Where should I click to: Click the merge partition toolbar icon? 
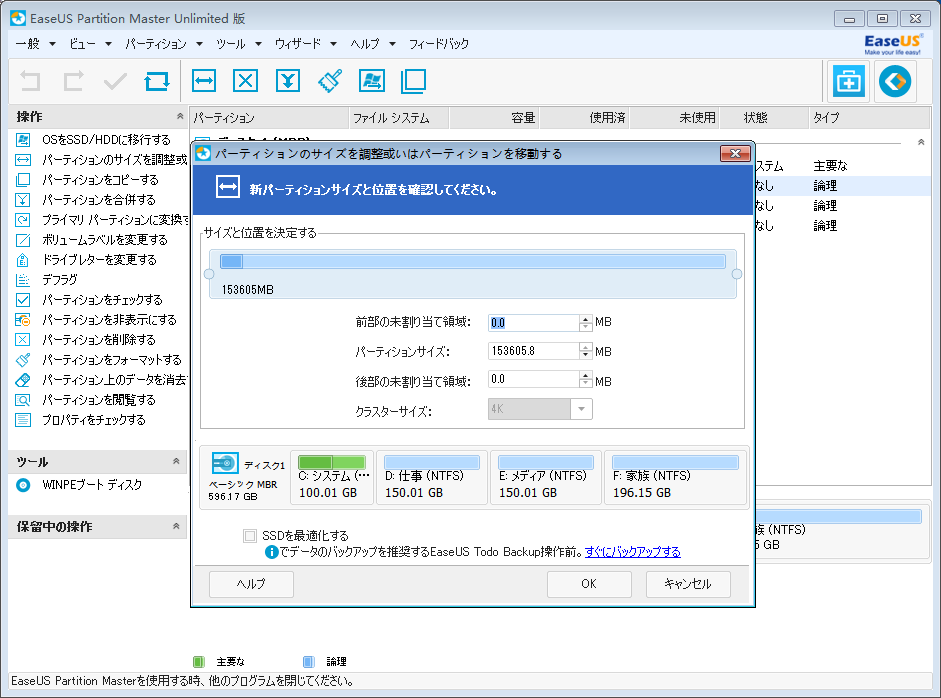click(287, 81)
